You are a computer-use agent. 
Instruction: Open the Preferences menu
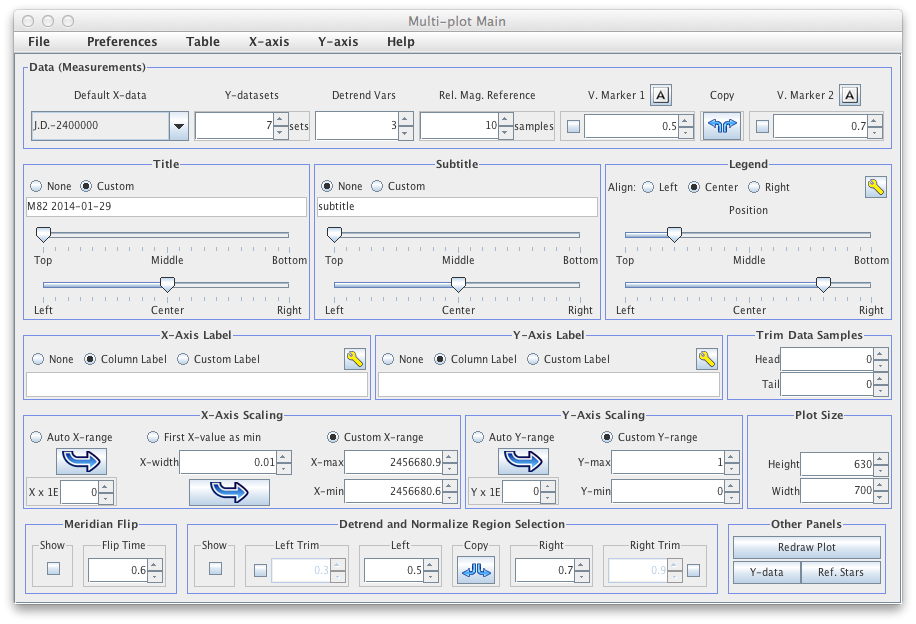[x=122, y=42]
